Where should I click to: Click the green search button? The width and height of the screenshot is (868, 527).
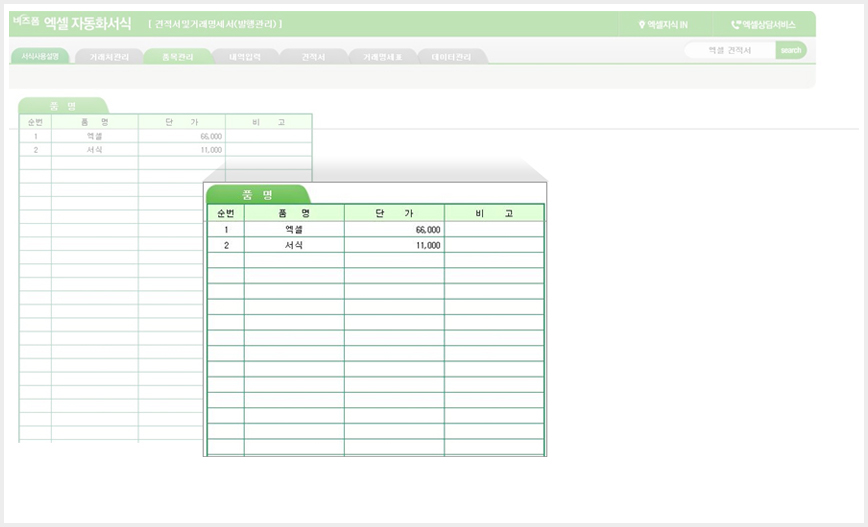click(791, 50)
